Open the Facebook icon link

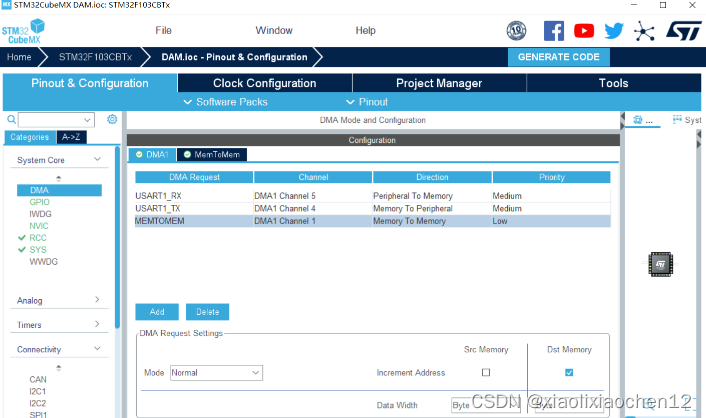554,31
